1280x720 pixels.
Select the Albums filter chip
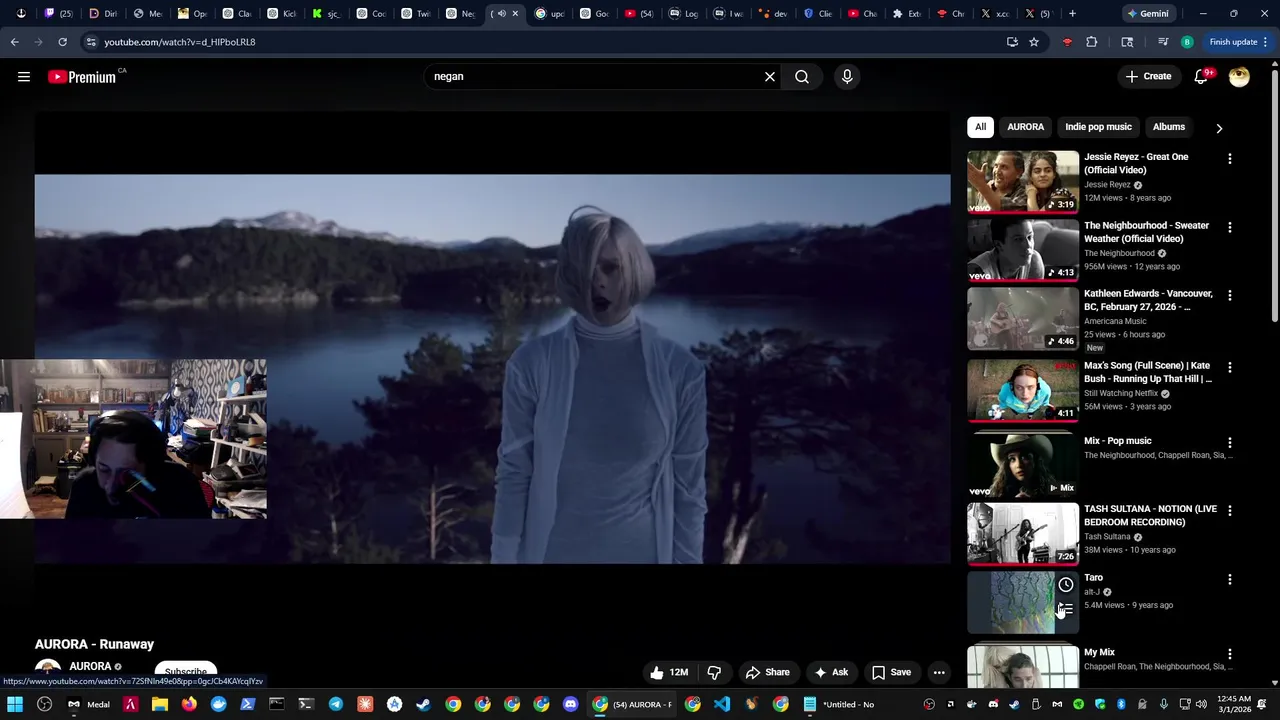1168,127
